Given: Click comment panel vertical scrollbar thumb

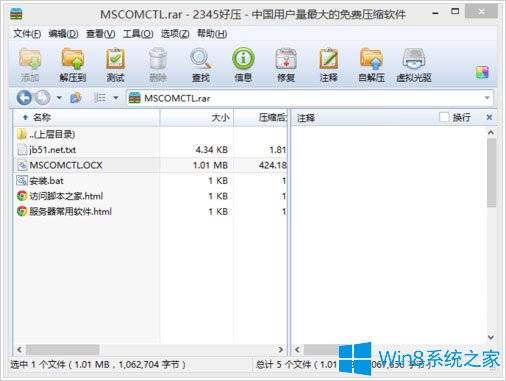Looking at the screenshot, I should click(x=491, y=173).
